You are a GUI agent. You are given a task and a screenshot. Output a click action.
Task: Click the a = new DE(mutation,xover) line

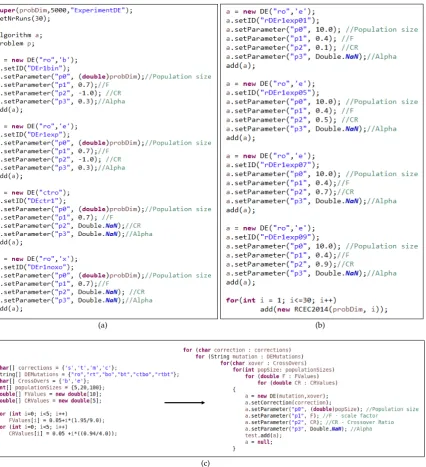(x=286, y=396)
